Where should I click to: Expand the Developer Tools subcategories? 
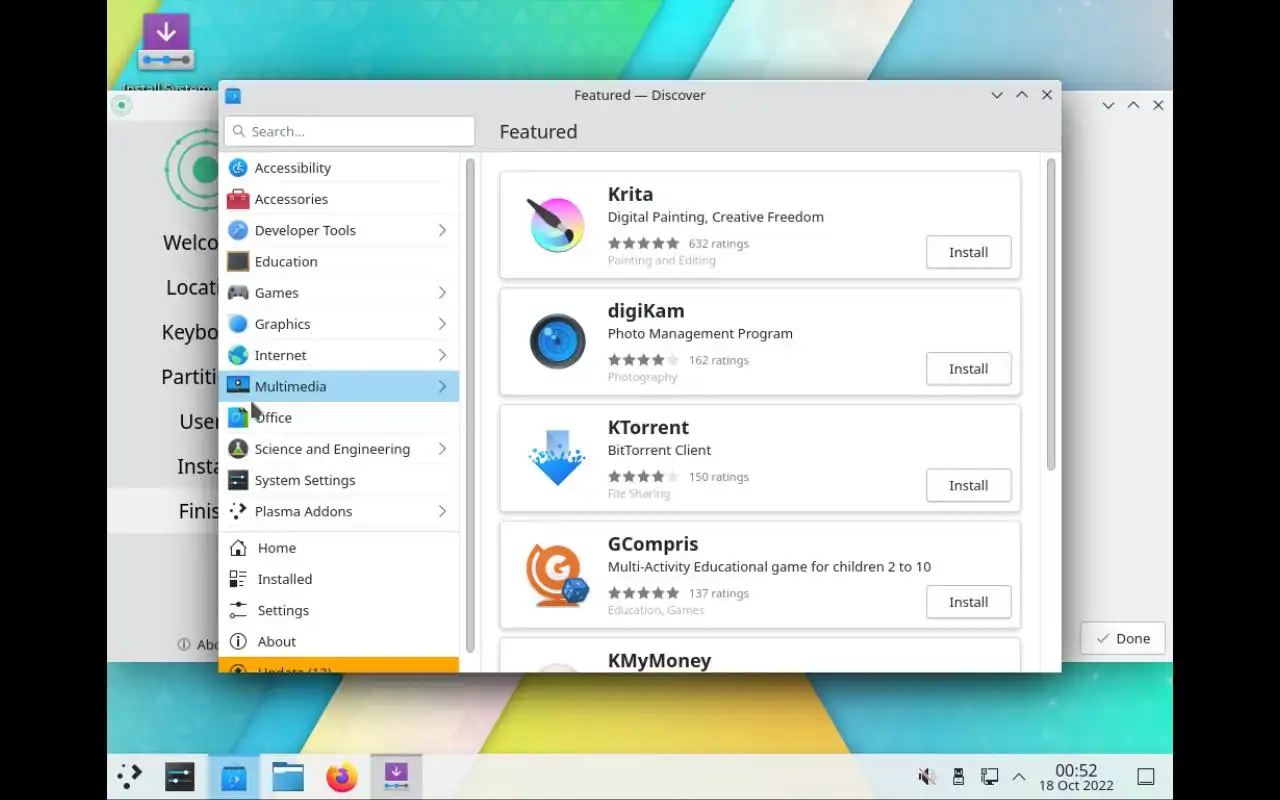click(x=442, y=230)
